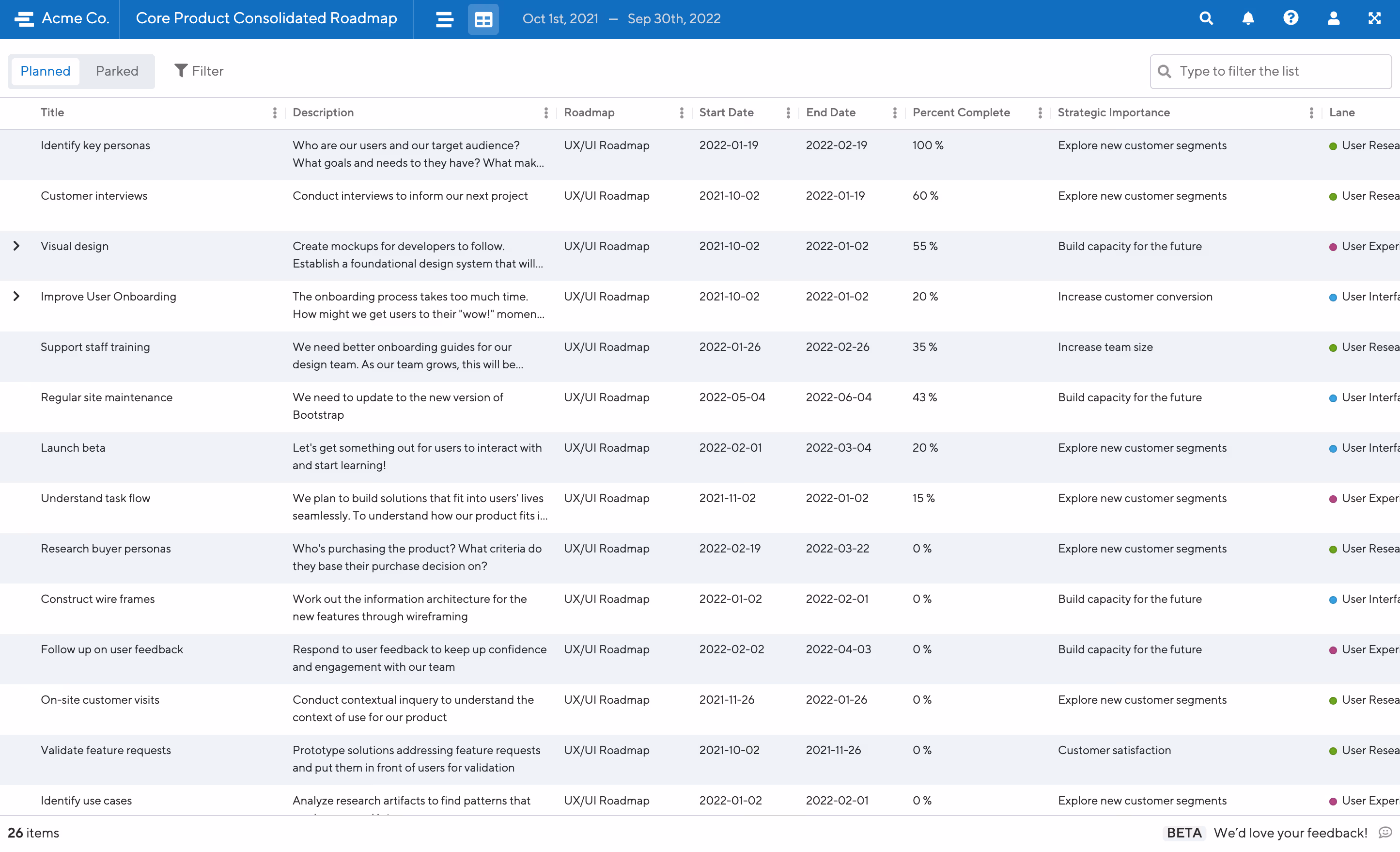Open notifications bell icon

(1248, 19)
